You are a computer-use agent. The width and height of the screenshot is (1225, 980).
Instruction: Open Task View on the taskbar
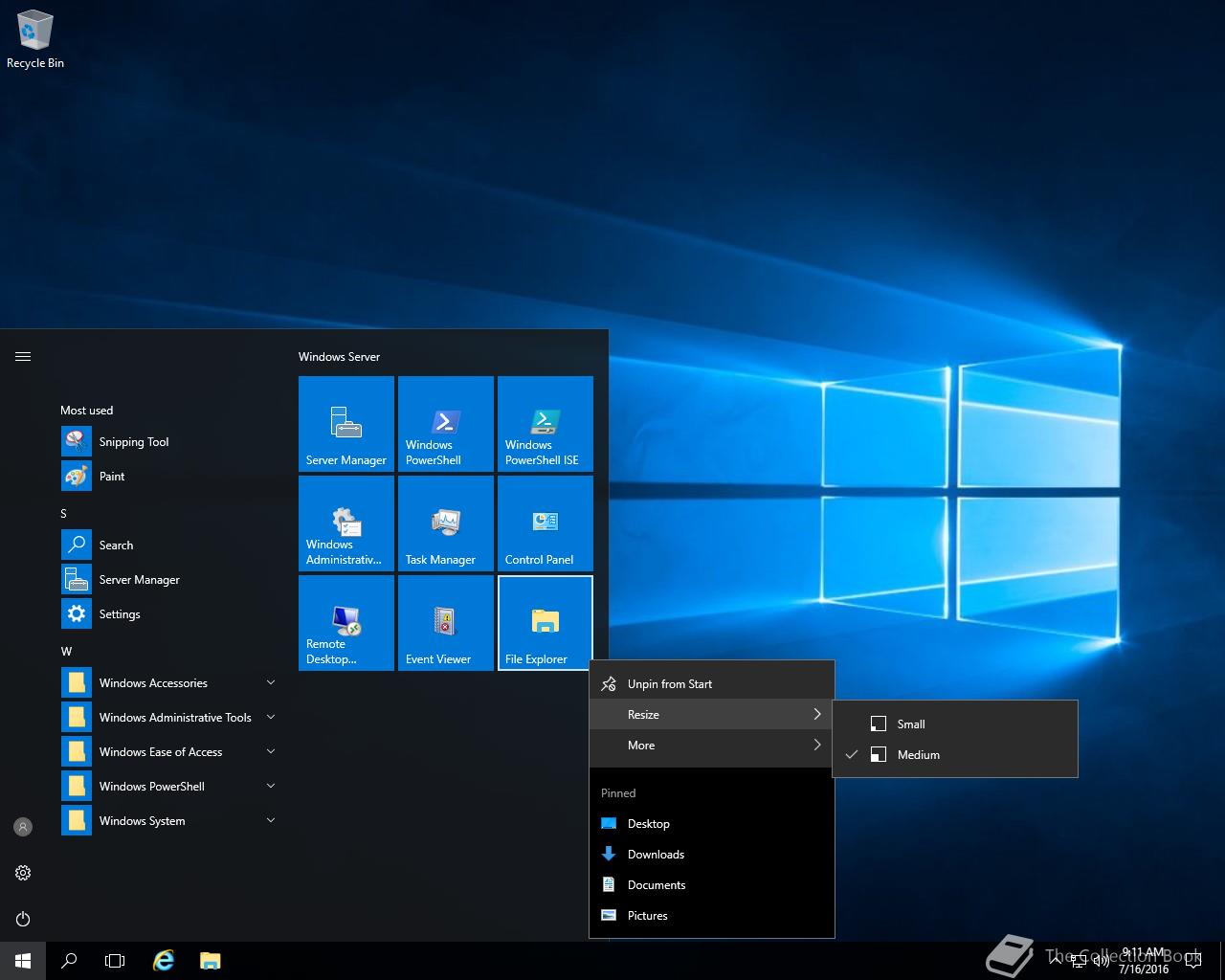click(115, 961)
